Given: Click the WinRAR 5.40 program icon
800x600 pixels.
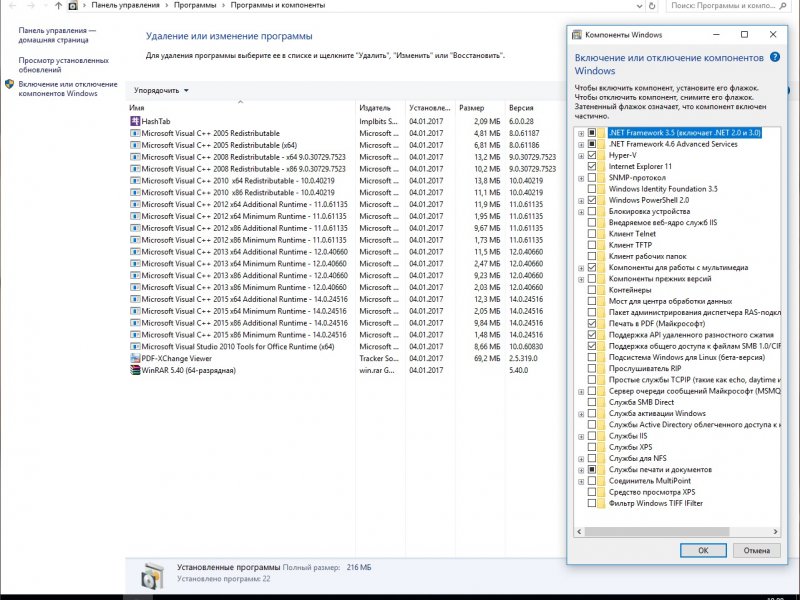Looking at the screenshot, I should 135,370.
